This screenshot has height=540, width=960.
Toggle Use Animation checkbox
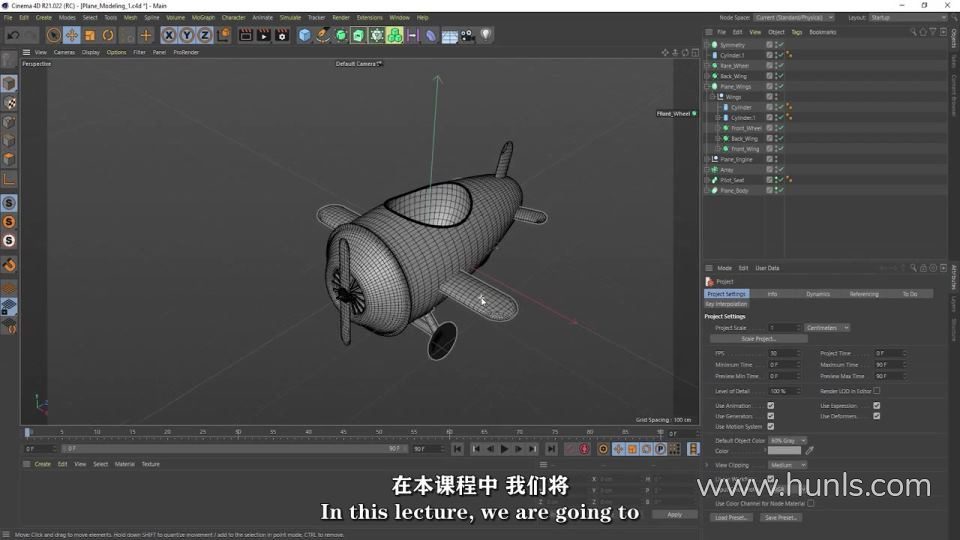pyautogui.click(x=771, y=406)
